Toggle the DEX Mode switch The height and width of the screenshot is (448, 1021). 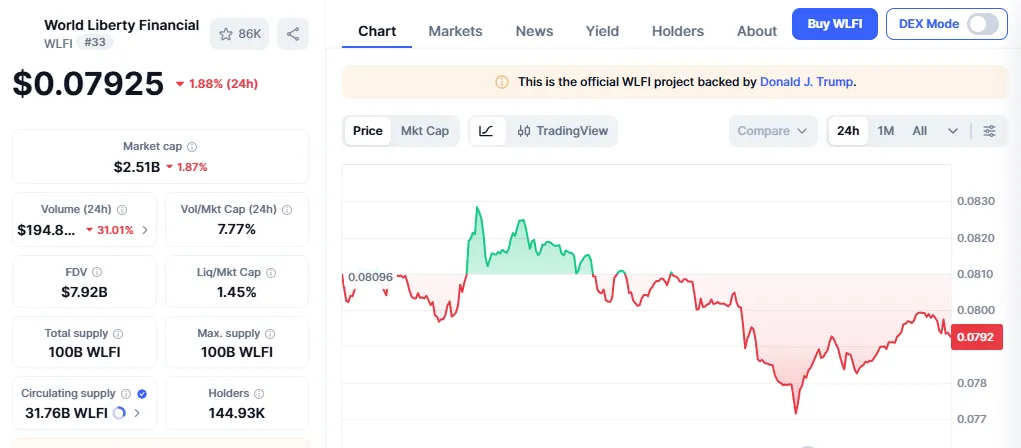982,24
